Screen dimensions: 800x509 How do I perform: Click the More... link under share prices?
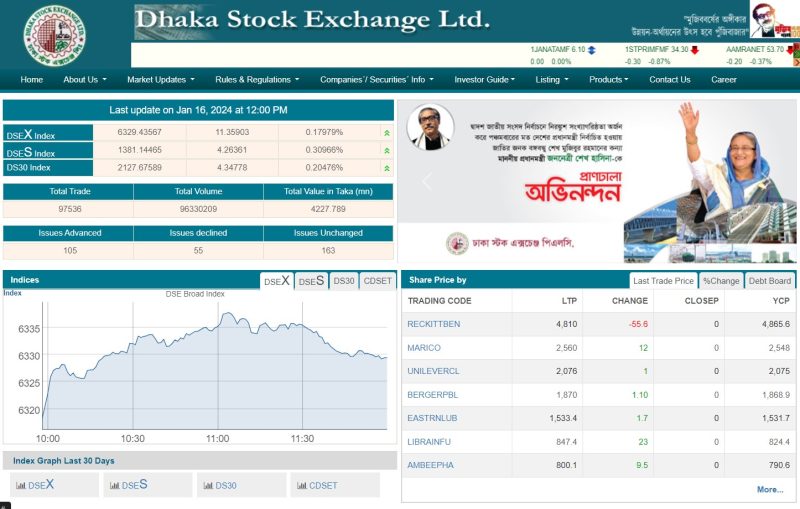[x=770, y=489]
